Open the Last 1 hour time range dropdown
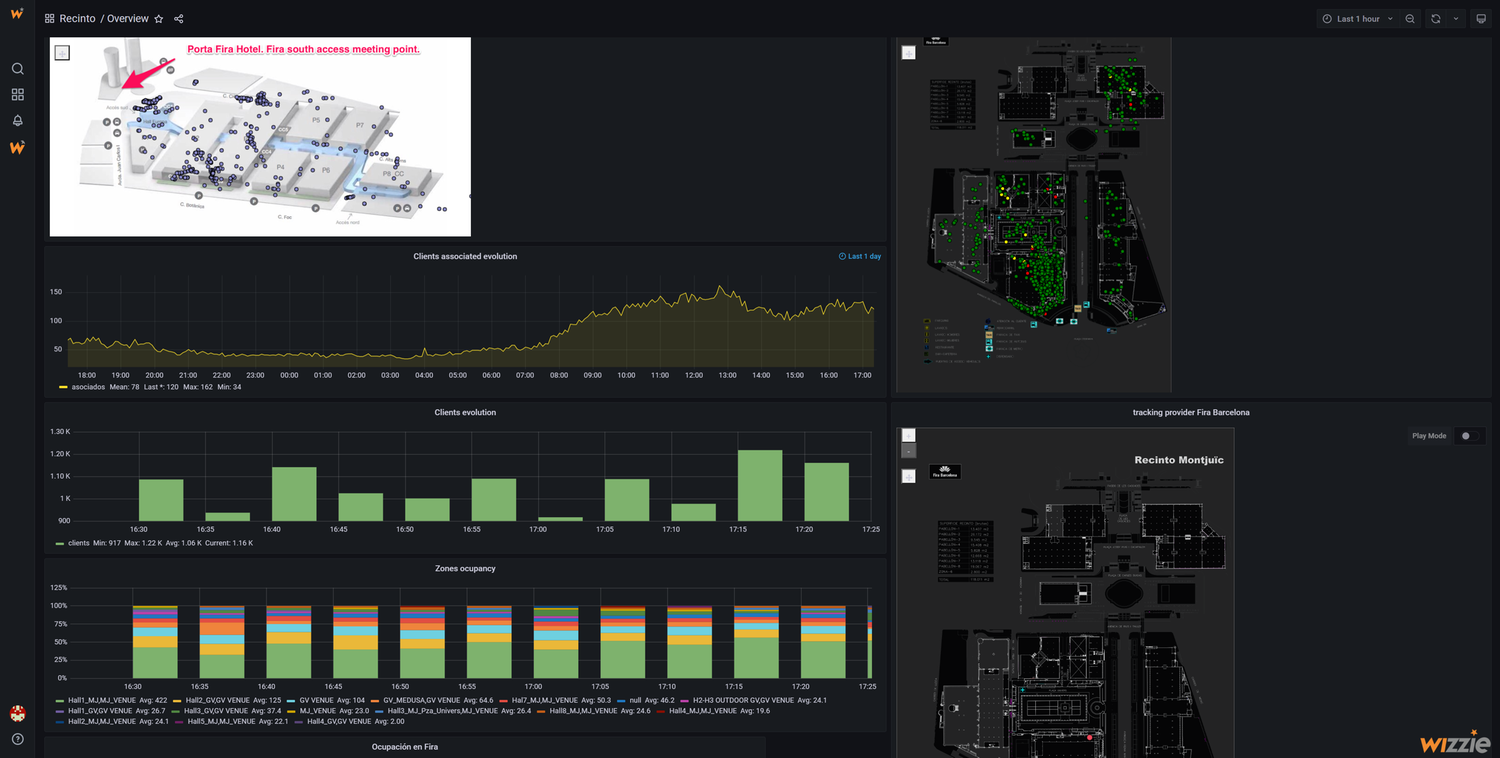Screen dimensions: 1500x758 tap(1355, 18)
